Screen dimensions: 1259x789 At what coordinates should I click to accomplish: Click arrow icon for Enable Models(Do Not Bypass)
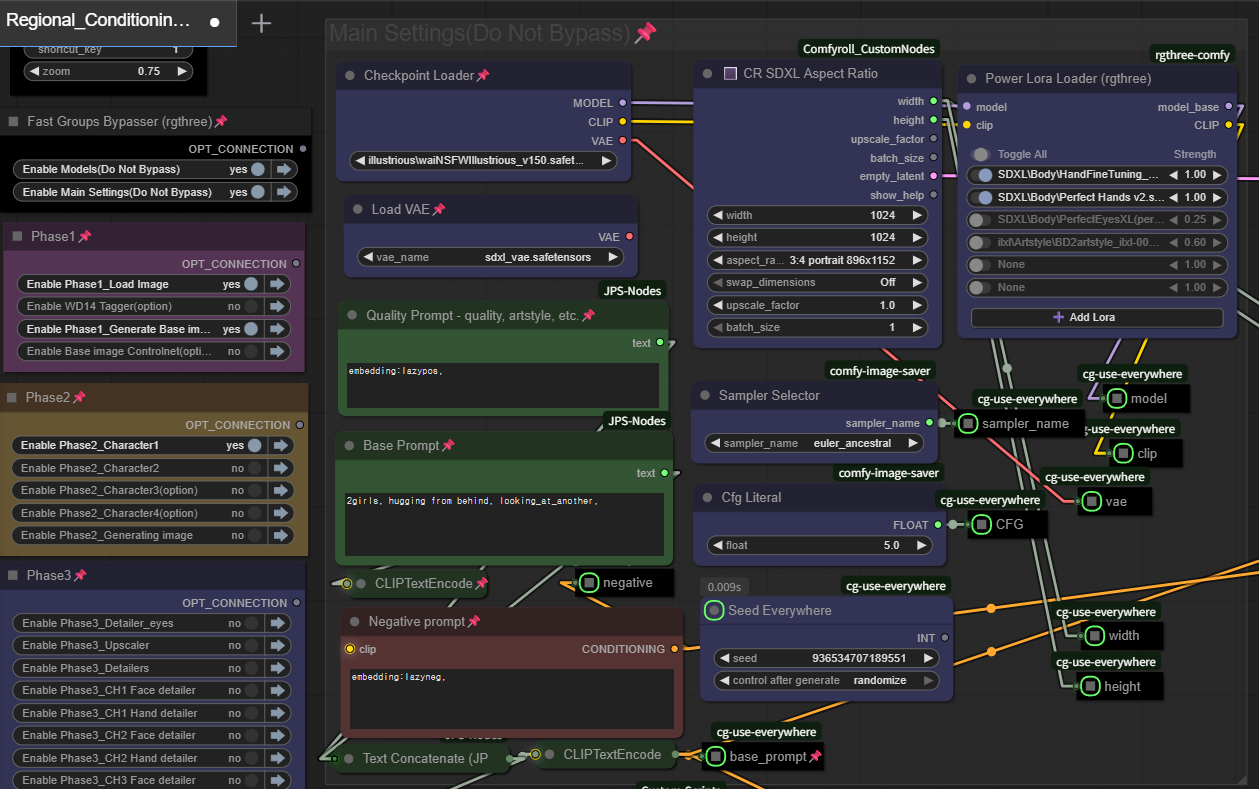(x=286, y=169)
